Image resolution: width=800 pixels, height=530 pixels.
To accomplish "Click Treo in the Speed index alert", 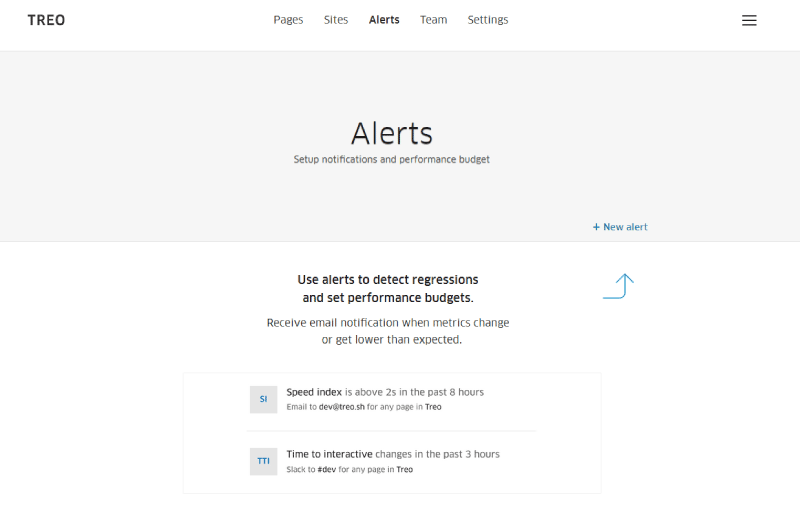I will point(433,407).
